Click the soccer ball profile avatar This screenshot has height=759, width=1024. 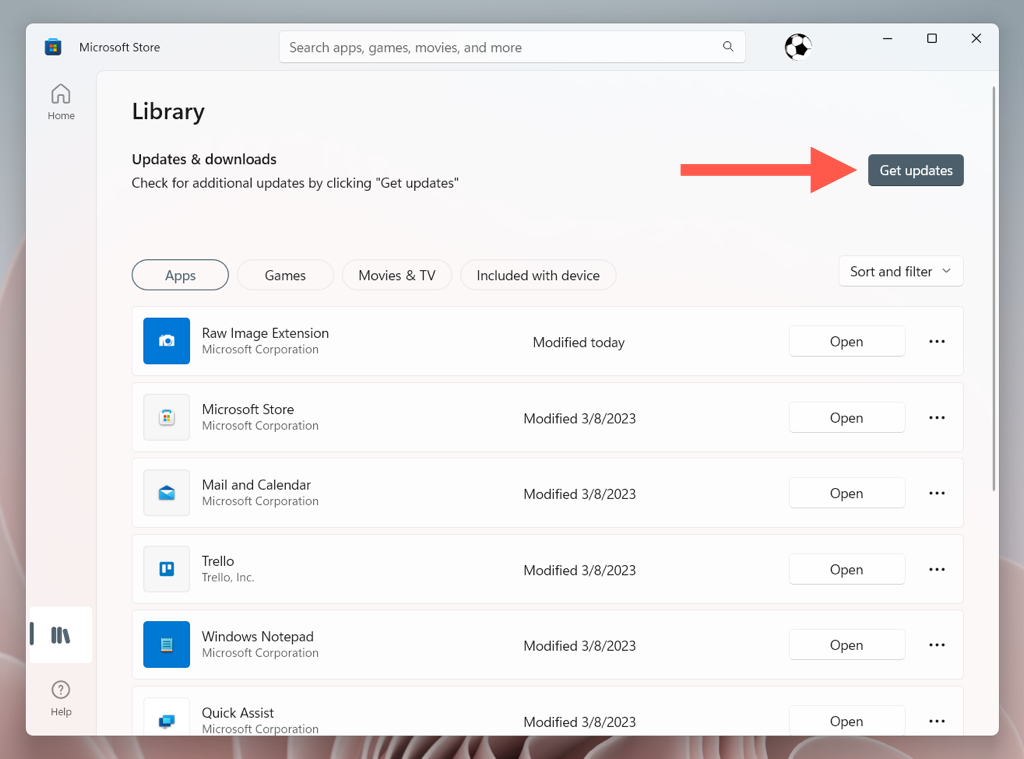pos(797,47)
